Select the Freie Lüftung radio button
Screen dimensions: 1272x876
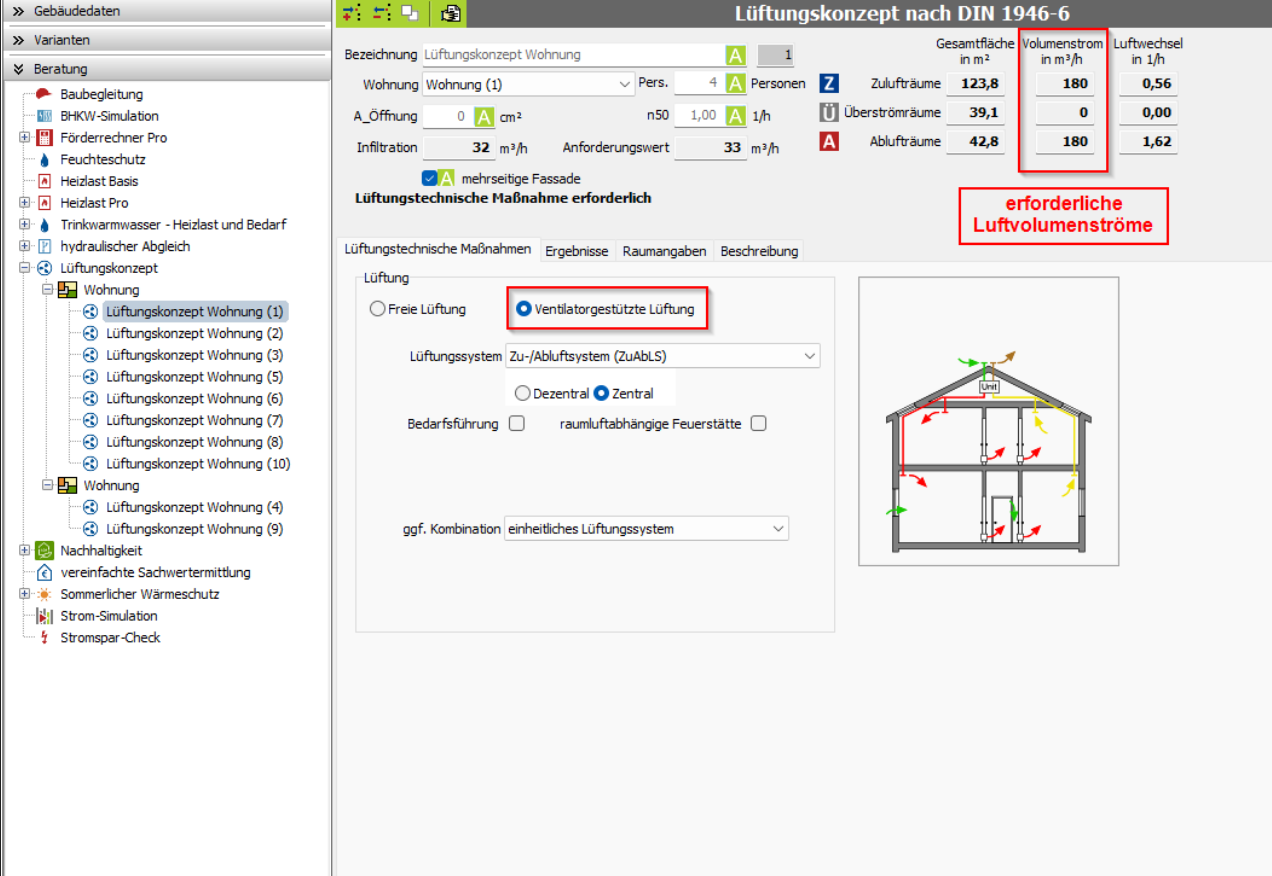coord(378,309)
